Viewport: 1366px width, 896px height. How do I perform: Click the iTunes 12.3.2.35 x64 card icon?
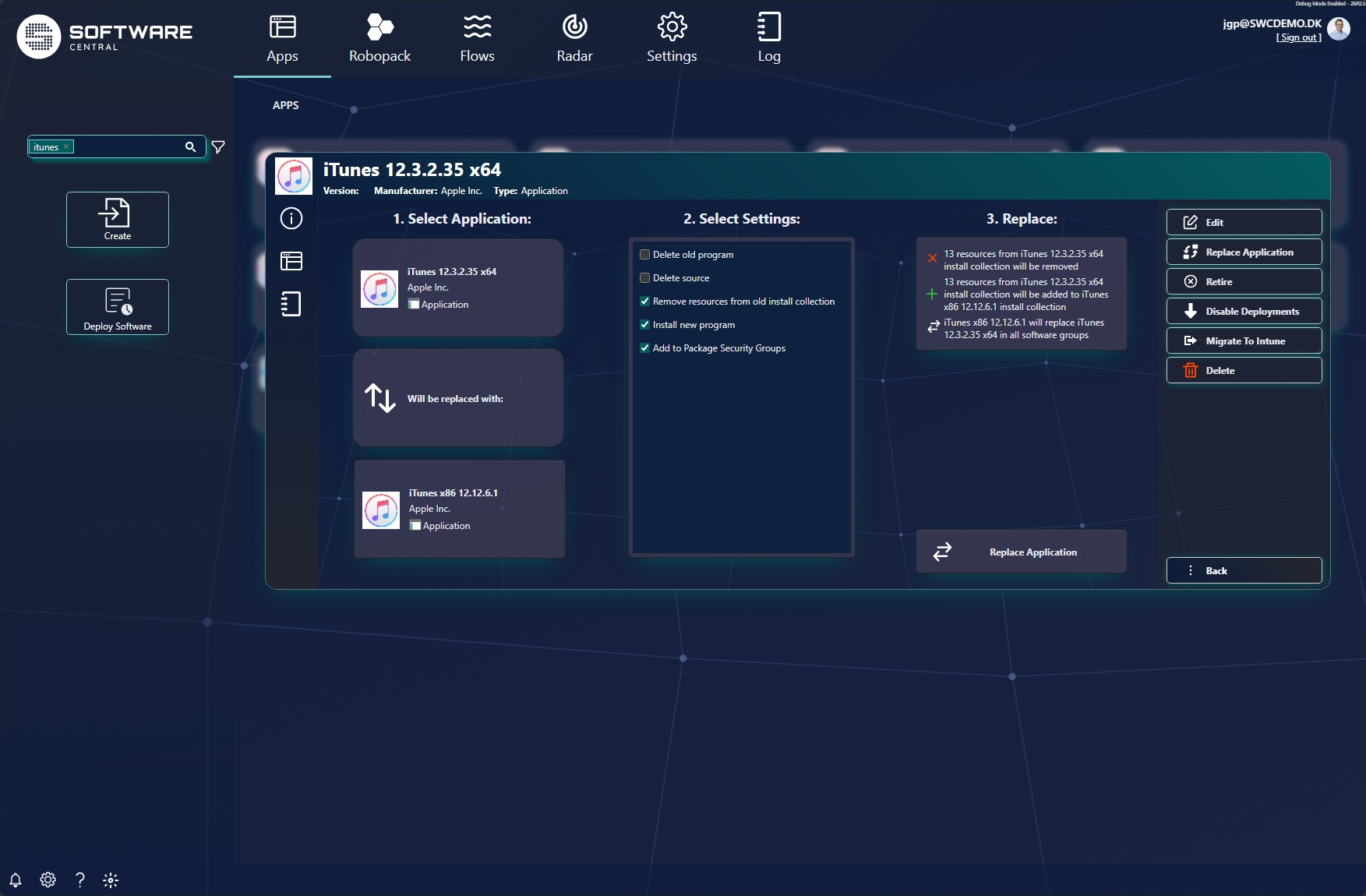point(379,289)
